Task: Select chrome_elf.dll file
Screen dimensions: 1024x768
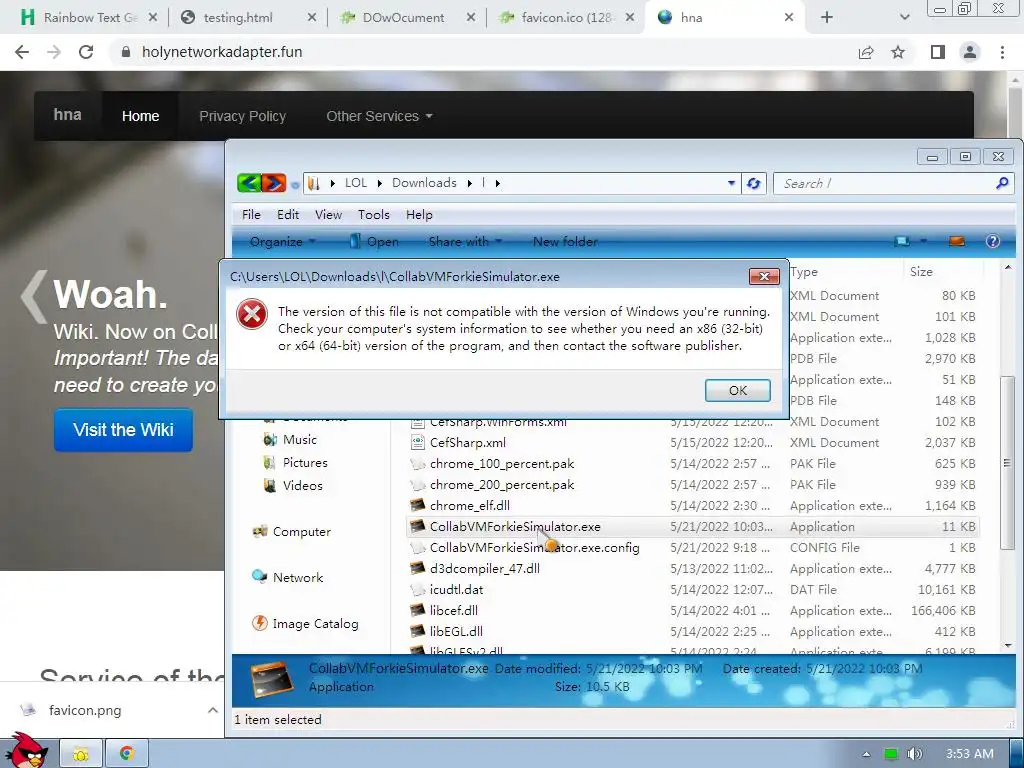Action: pos(470,505)
